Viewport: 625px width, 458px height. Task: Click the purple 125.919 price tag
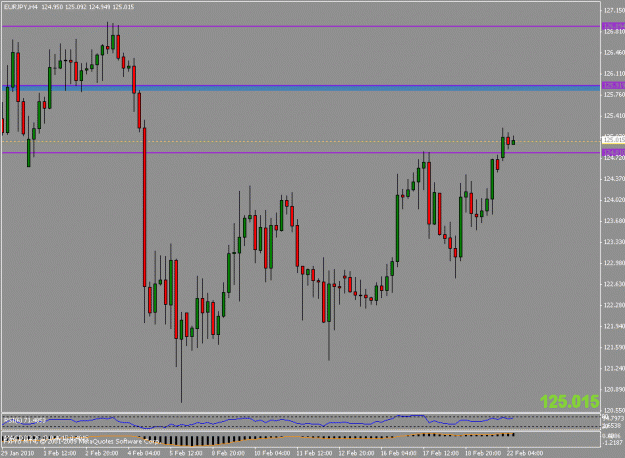pyautogui.click(x=613, y=86)
